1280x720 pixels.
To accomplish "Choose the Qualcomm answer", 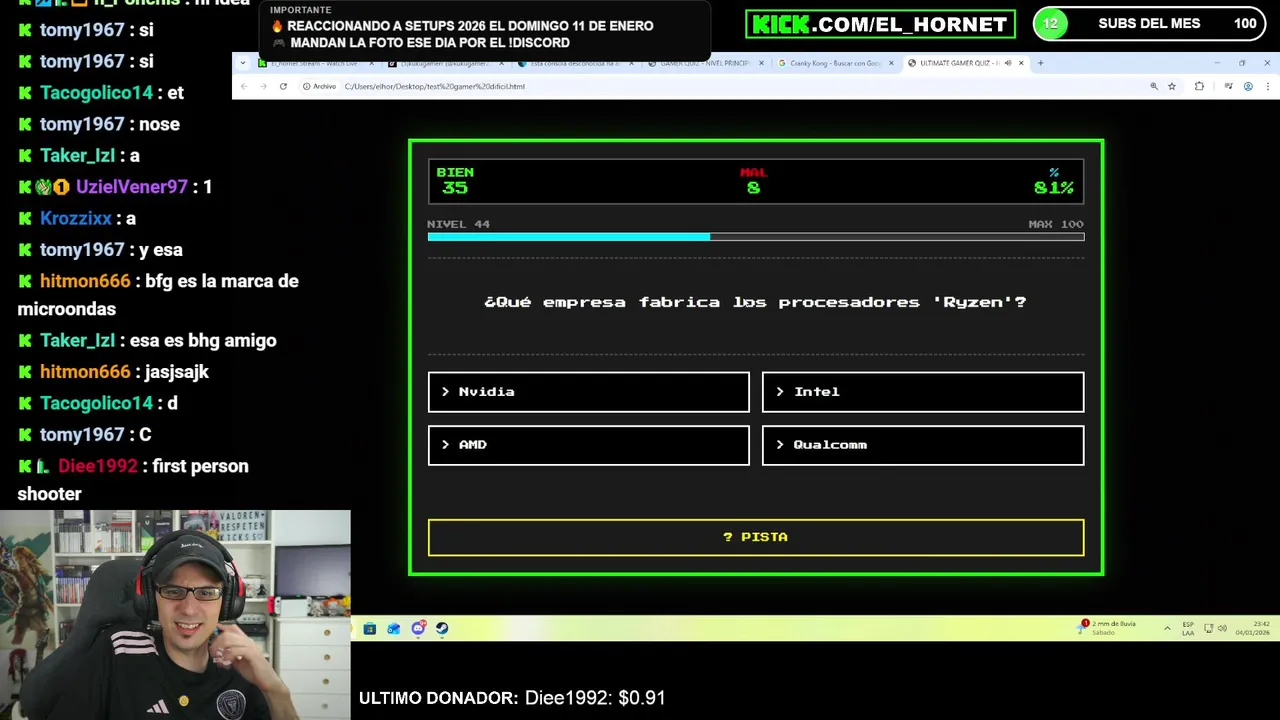I will point(922,445).
